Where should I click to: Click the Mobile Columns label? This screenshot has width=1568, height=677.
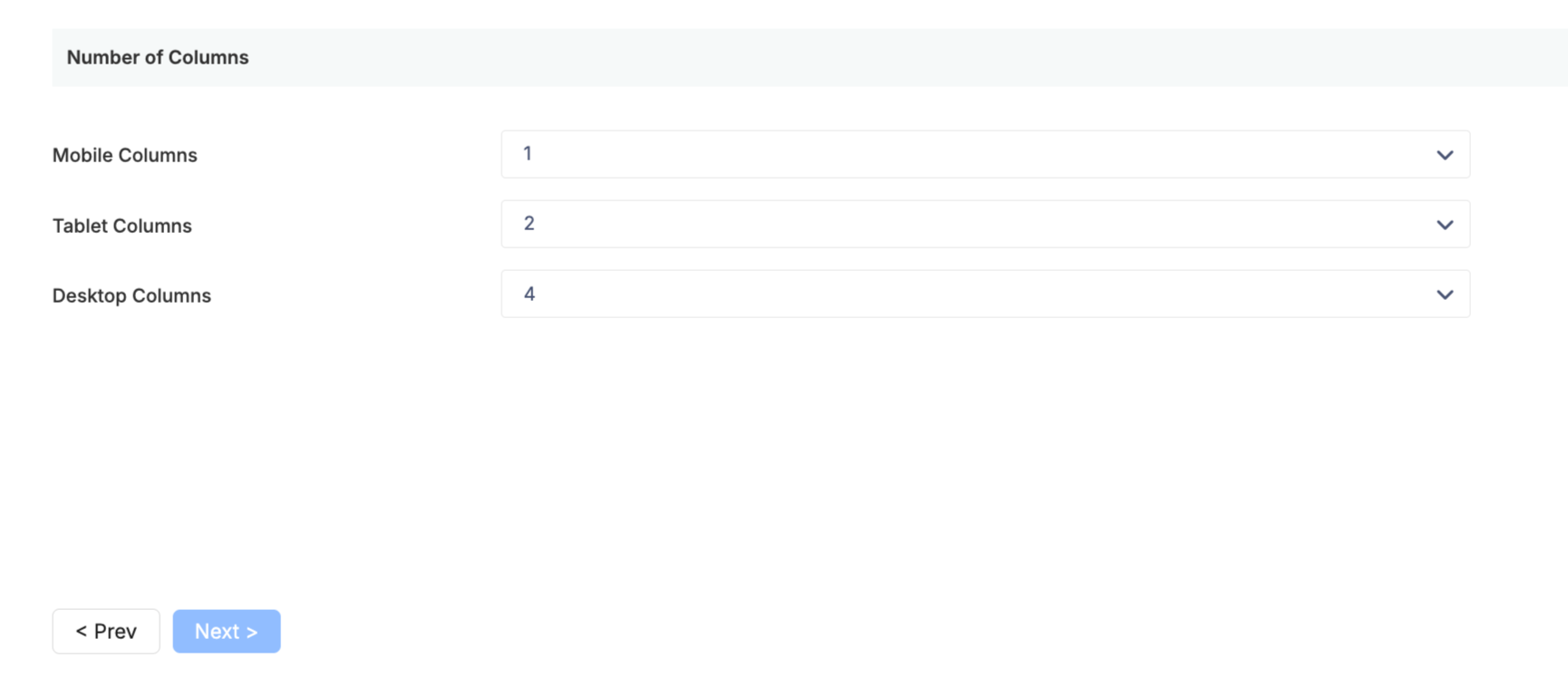(x=124, y=155)
